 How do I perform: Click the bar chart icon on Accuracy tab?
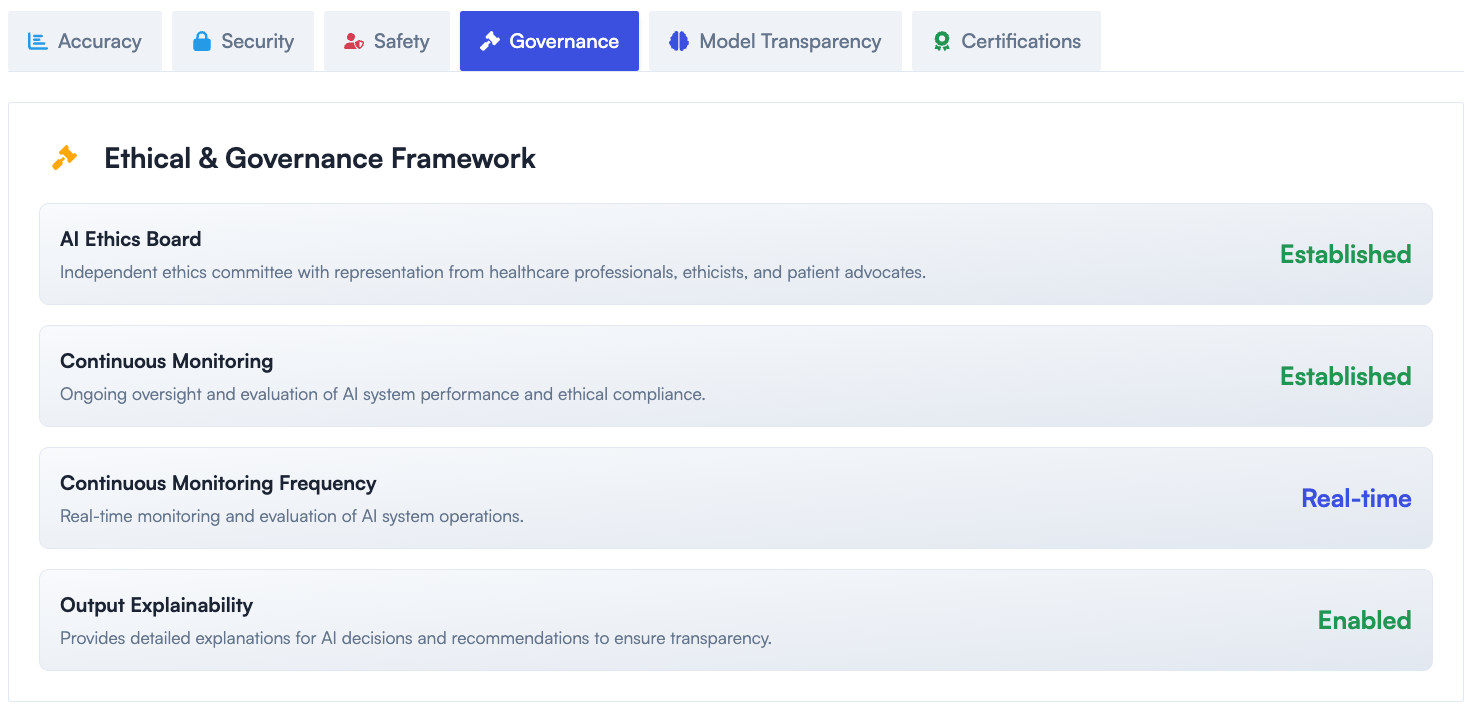coord(38,42)
